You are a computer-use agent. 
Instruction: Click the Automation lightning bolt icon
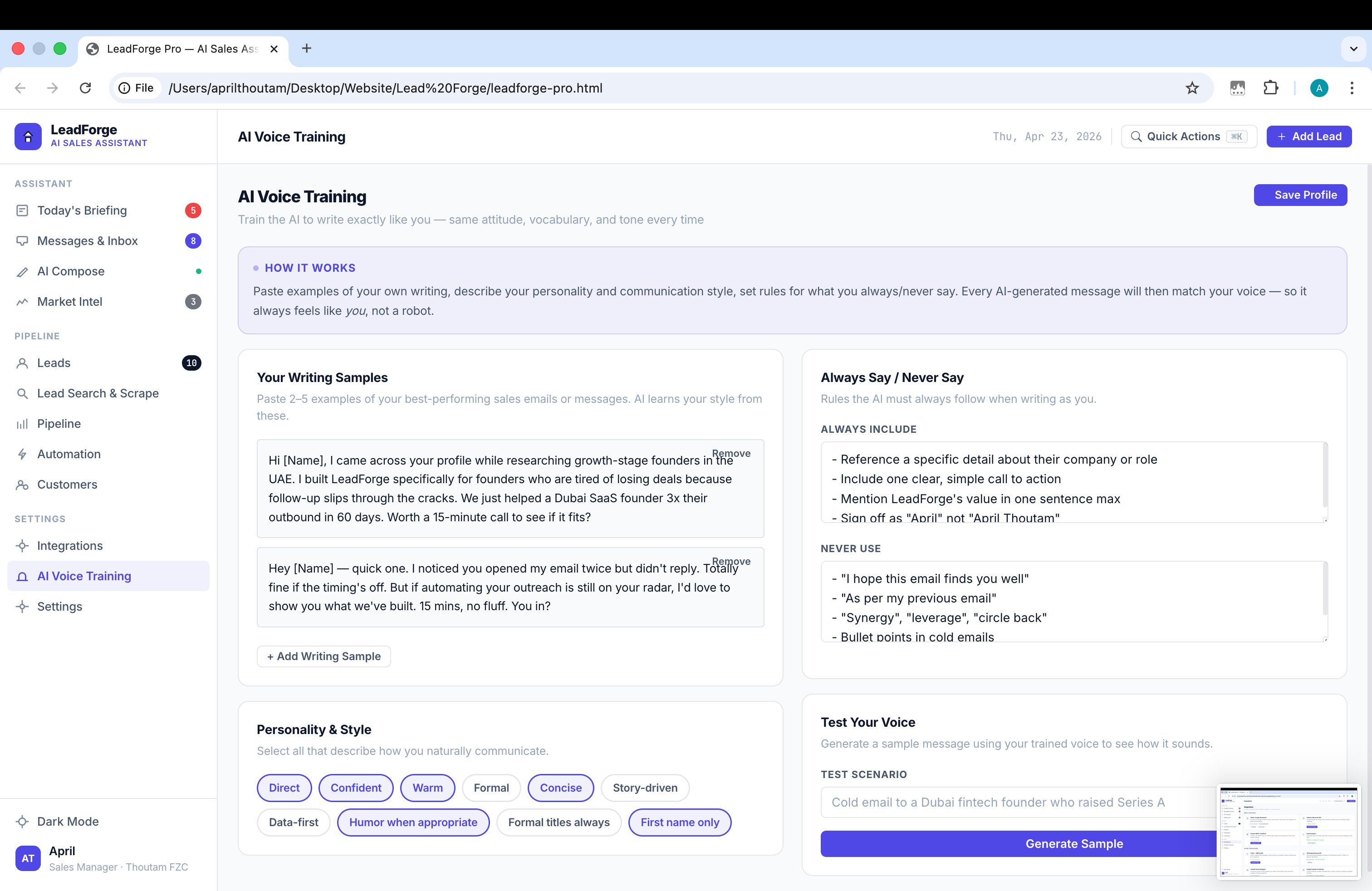(x=23, y=454)
